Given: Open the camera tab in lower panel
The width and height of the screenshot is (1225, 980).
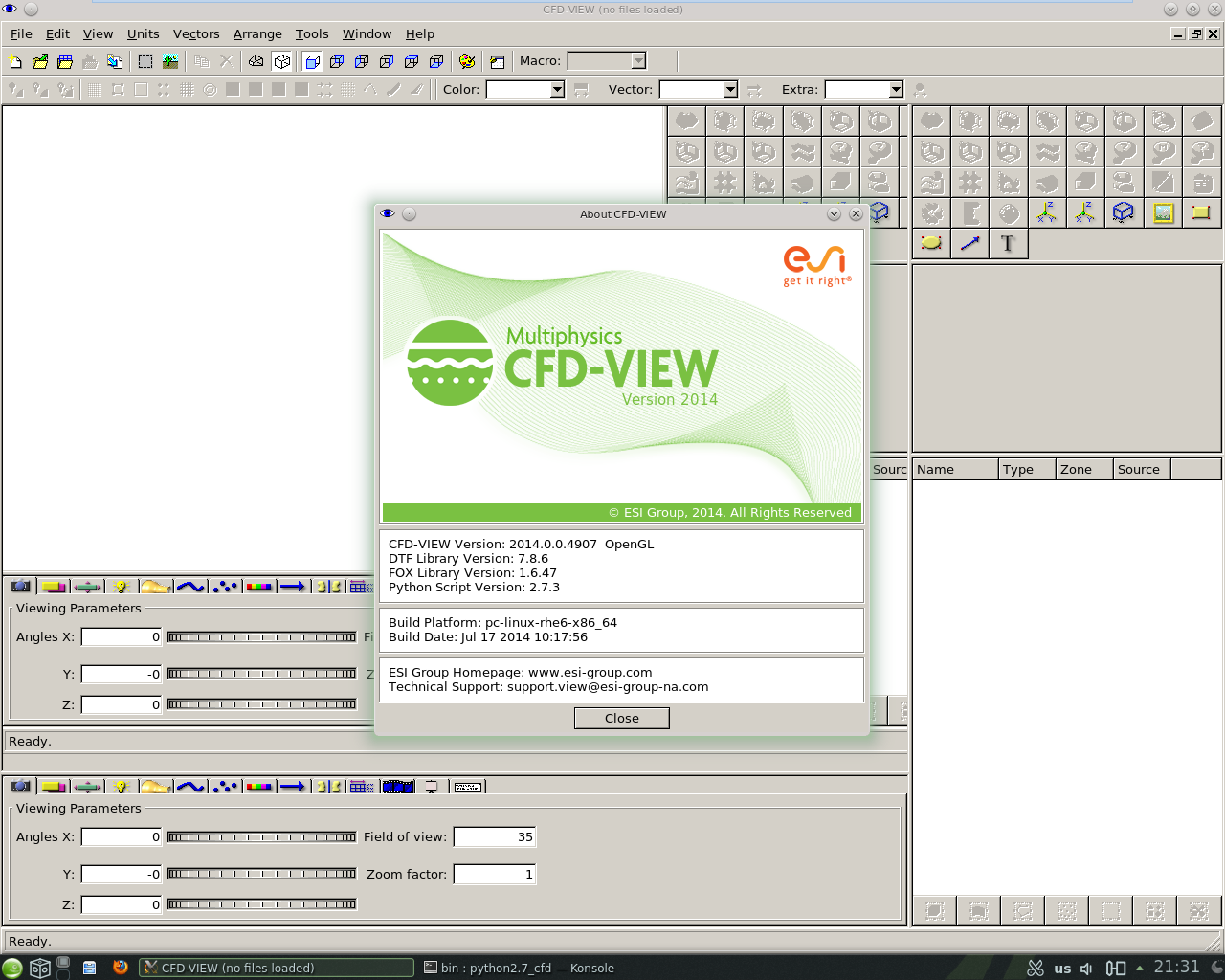Looking at the screenshot, I should [x=21, y=787].
